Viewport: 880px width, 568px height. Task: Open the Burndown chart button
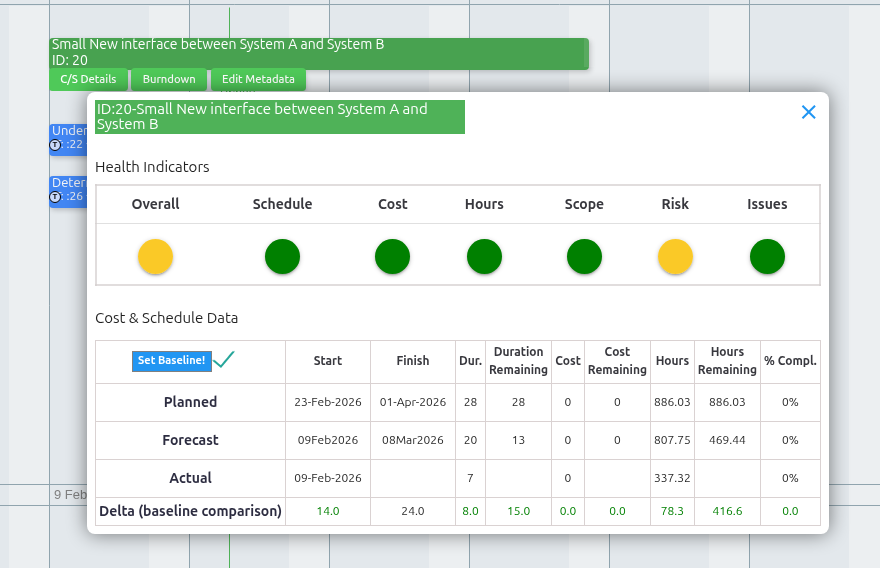[x=169, y=79]
